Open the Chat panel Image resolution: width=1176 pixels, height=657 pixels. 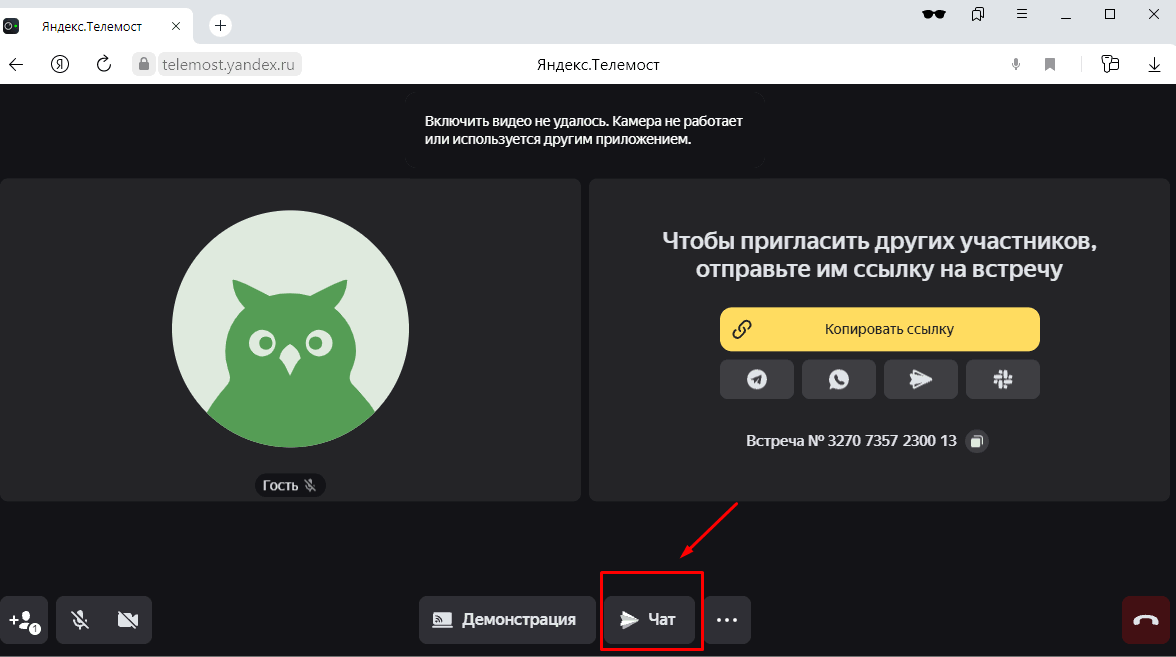(x=650, y=620)
